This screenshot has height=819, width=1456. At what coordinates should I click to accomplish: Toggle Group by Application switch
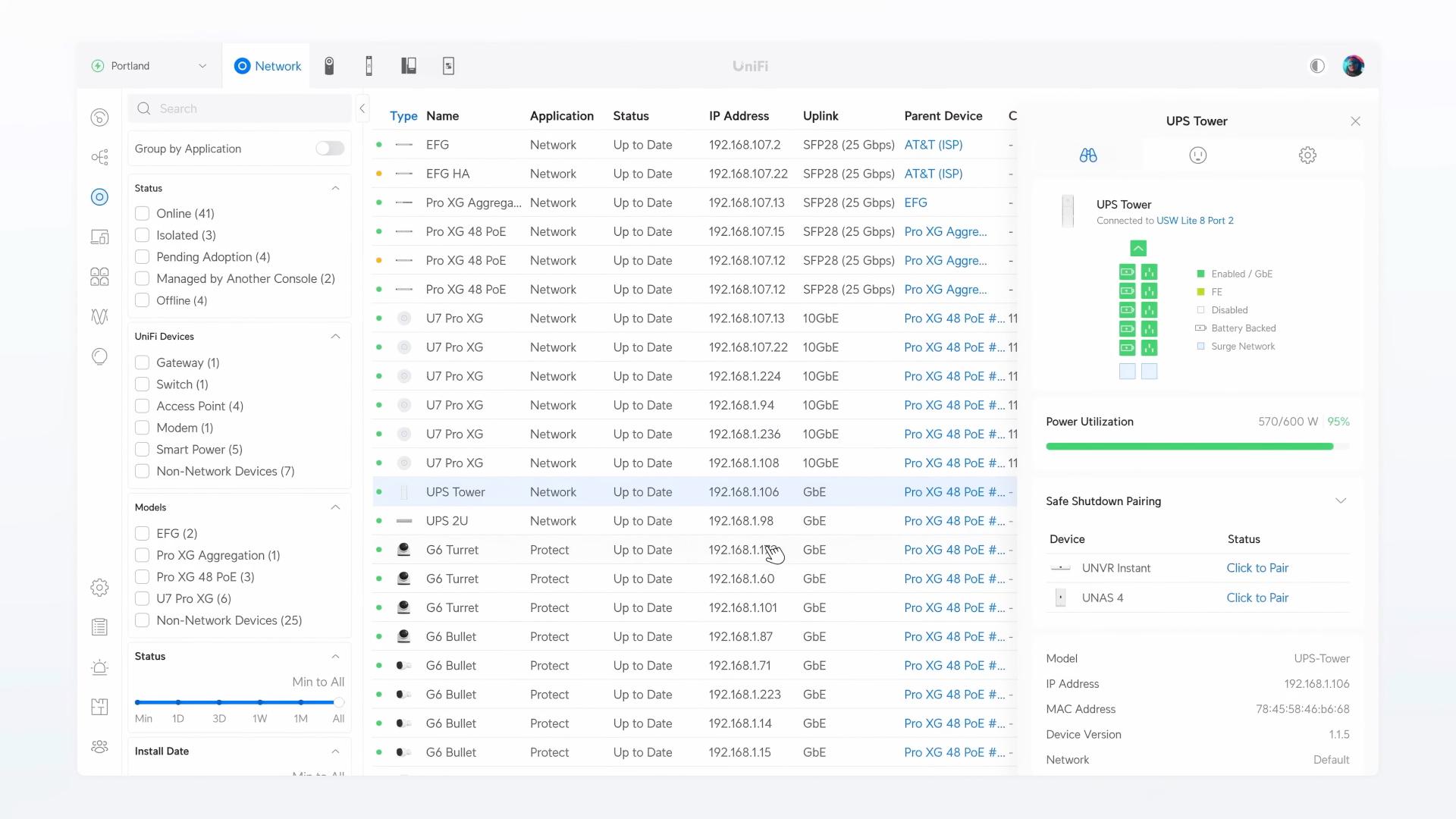(330, 149)
